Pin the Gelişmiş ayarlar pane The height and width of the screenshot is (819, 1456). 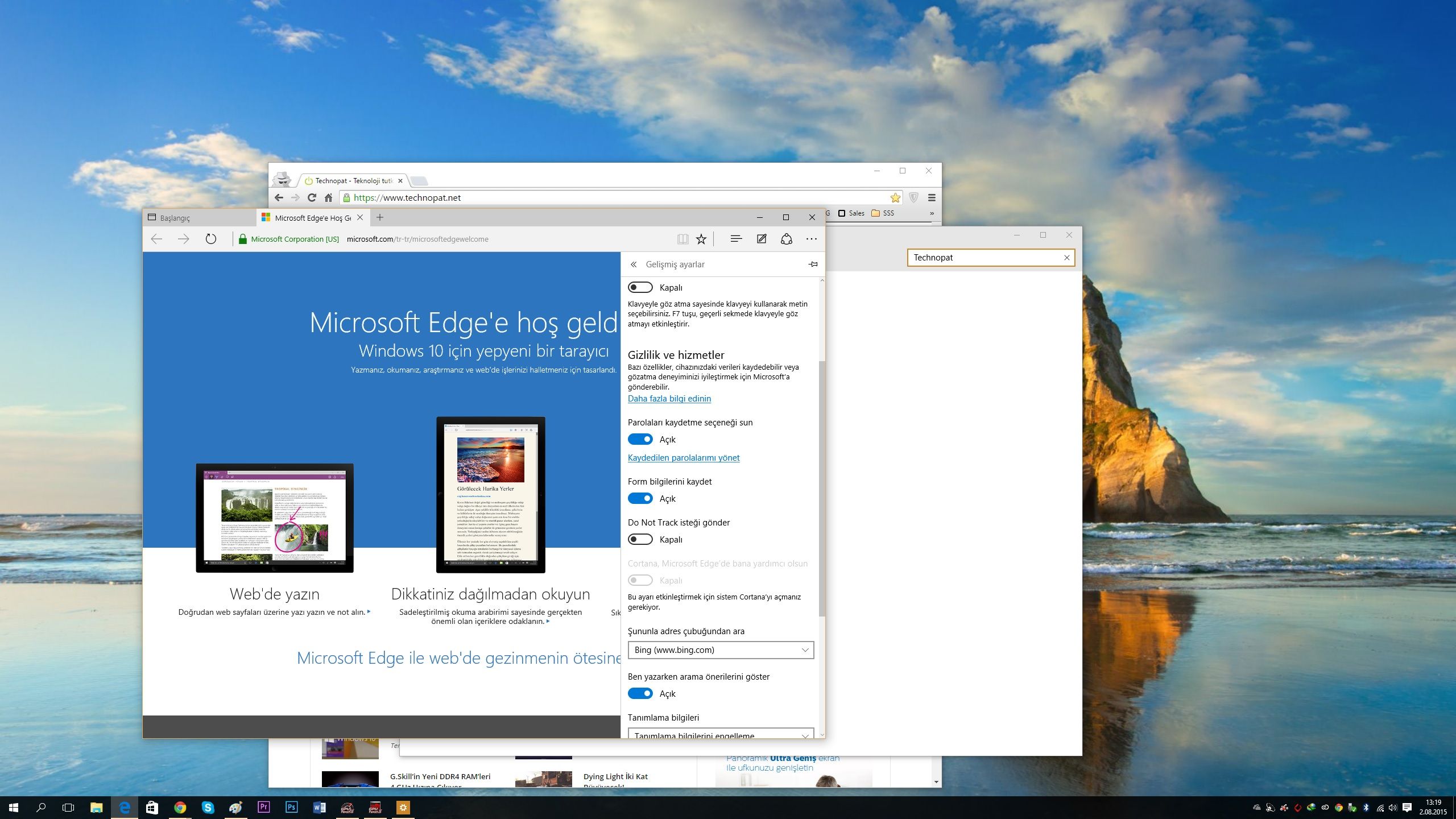(813, 264)
